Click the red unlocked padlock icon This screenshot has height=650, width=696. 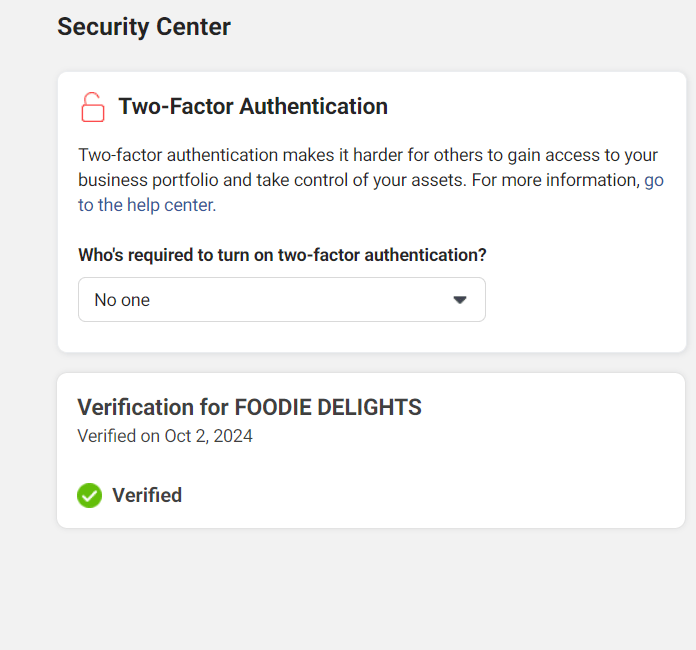[x=92, y=107]
